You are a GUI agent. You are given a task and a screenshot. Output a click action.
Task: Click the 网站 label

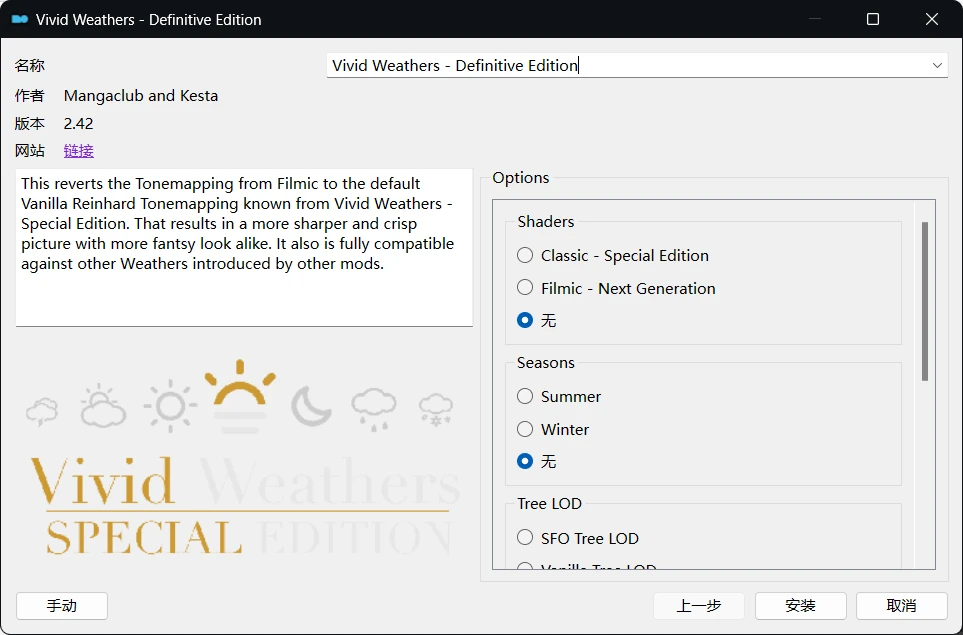(x=29, y=150)
